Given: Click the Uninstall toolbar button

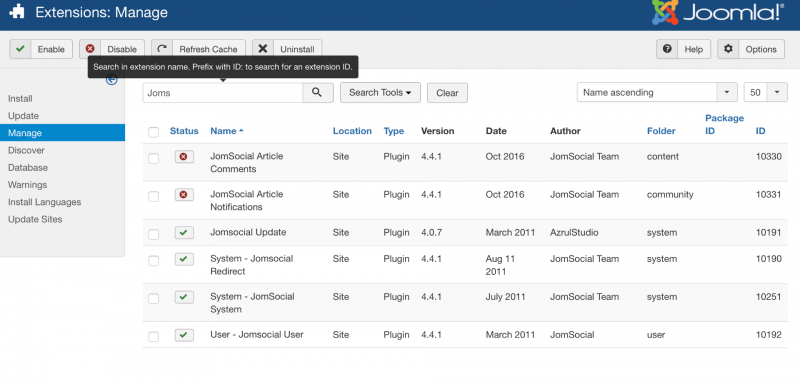Looking at the screenshot, I should point(287,49).
